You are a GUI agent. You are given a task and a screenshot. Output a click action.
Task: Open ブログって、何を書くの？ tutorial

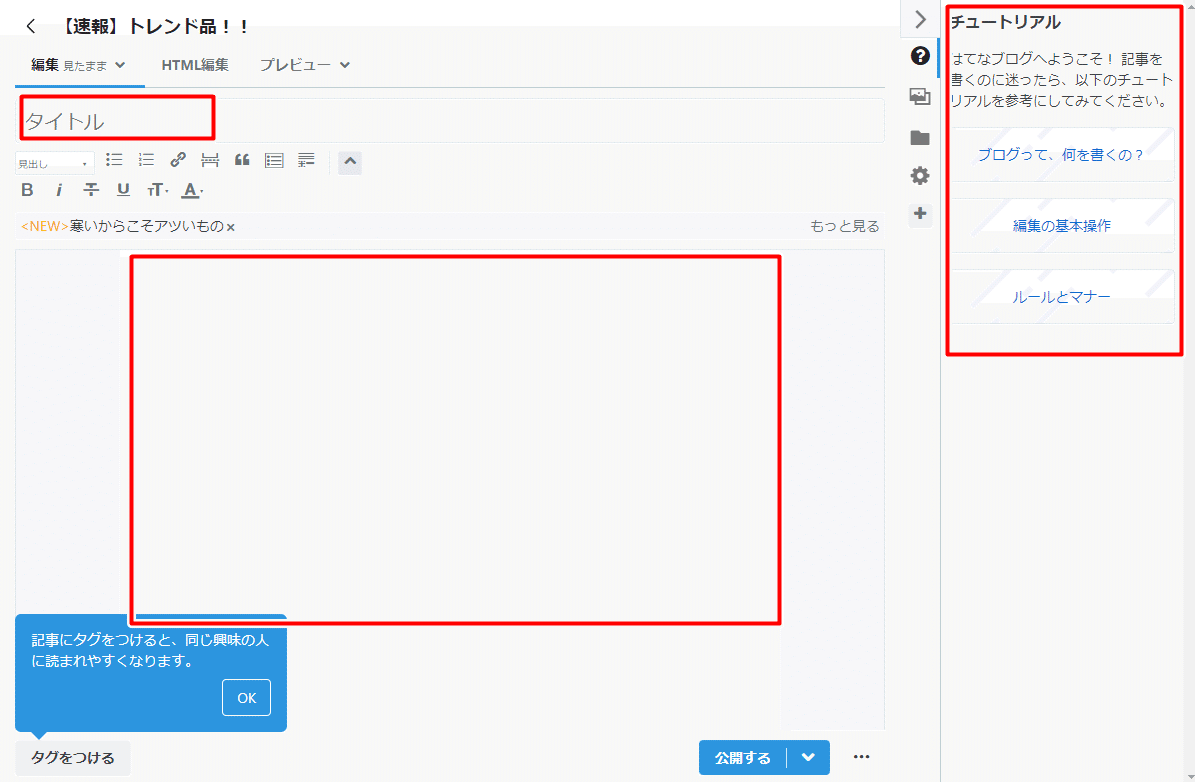pyautogui.click(x=1061, y=155)
